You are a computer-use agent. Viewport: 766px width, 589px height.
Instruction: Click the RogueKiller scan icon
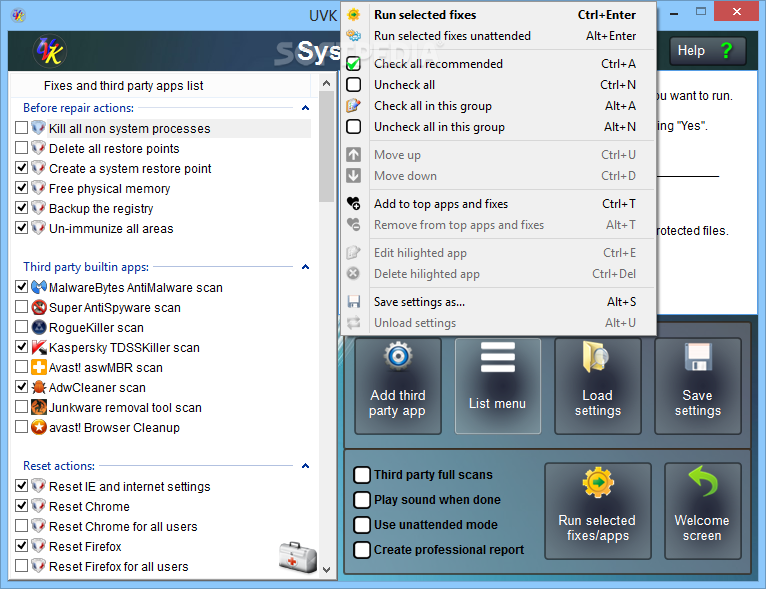[39, 327]
